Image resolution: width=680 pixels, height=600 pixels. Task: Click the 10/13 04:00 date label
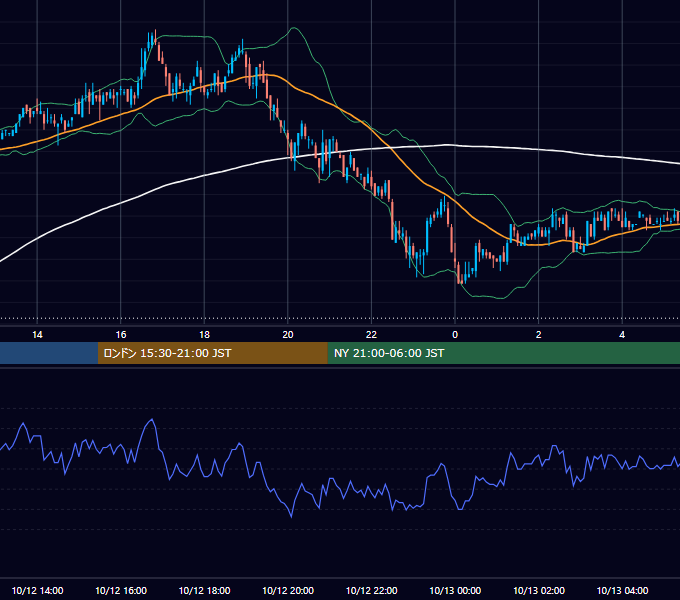tap(622, 590)
